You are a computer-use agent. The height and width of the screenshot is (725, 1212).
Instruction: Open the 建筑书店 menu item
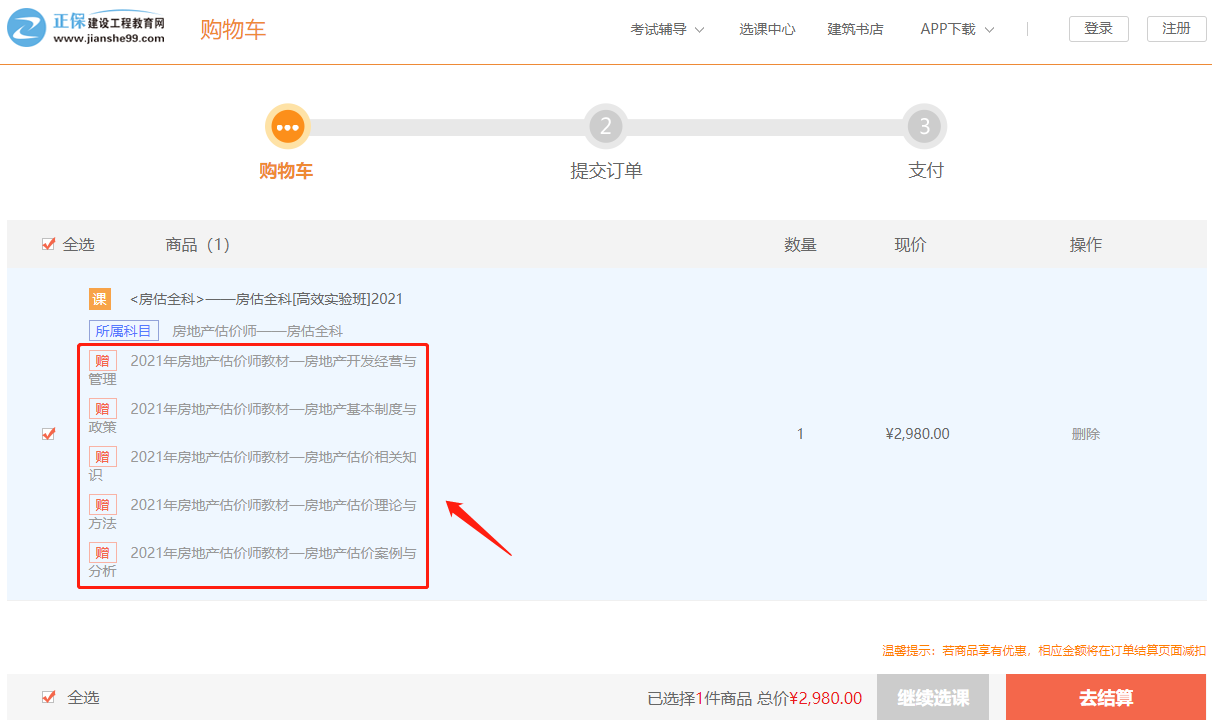click(x=855, y=30)
